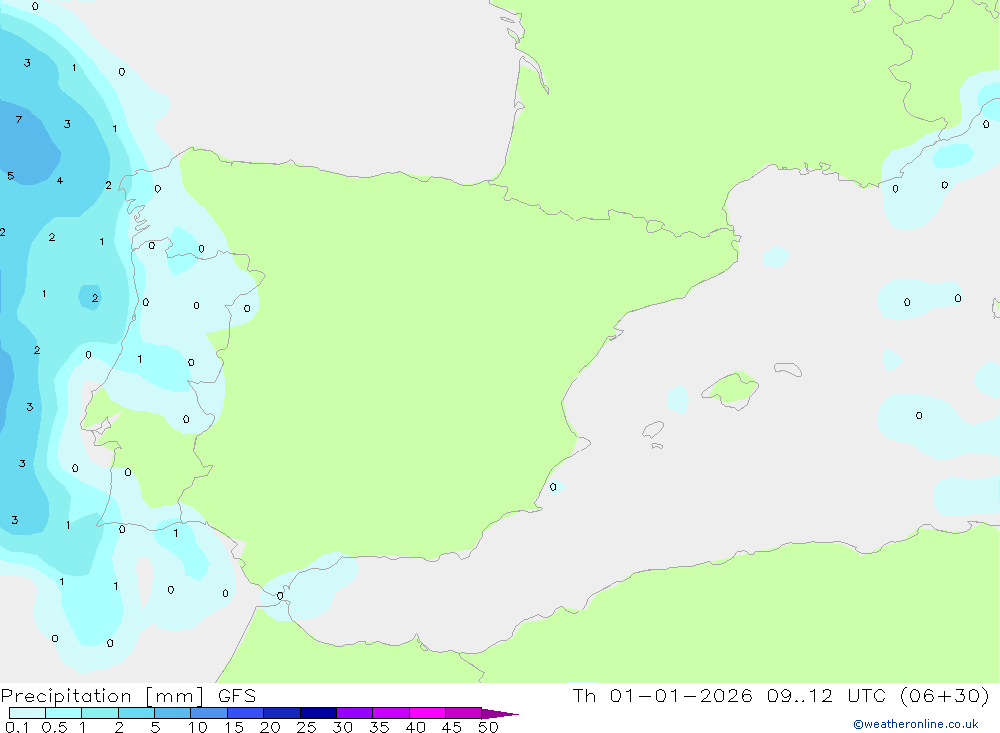Click the 'Precipitation [mm]' title text
Screen dimensions: 1000x733
[x=103, y=696]
